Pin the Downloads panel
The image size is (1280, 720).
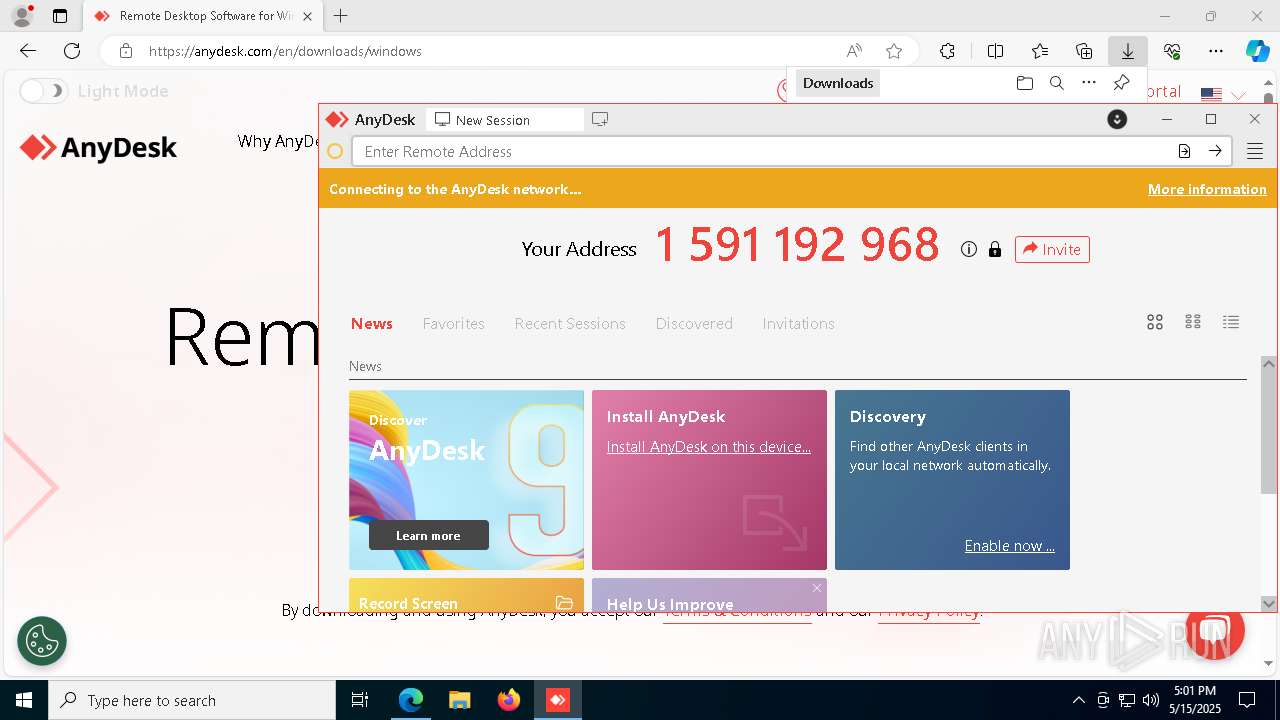point(1122,83)
